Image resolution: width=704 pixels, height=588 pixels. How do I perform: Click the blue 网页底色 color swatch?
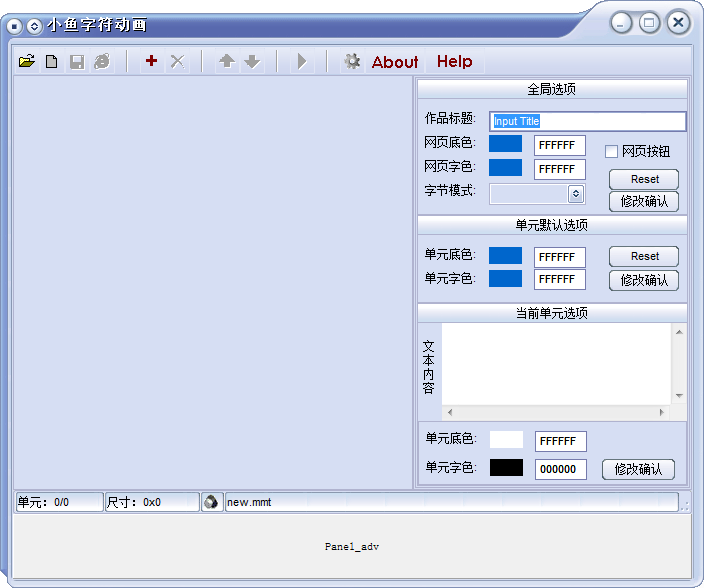(x=505, y=144)
